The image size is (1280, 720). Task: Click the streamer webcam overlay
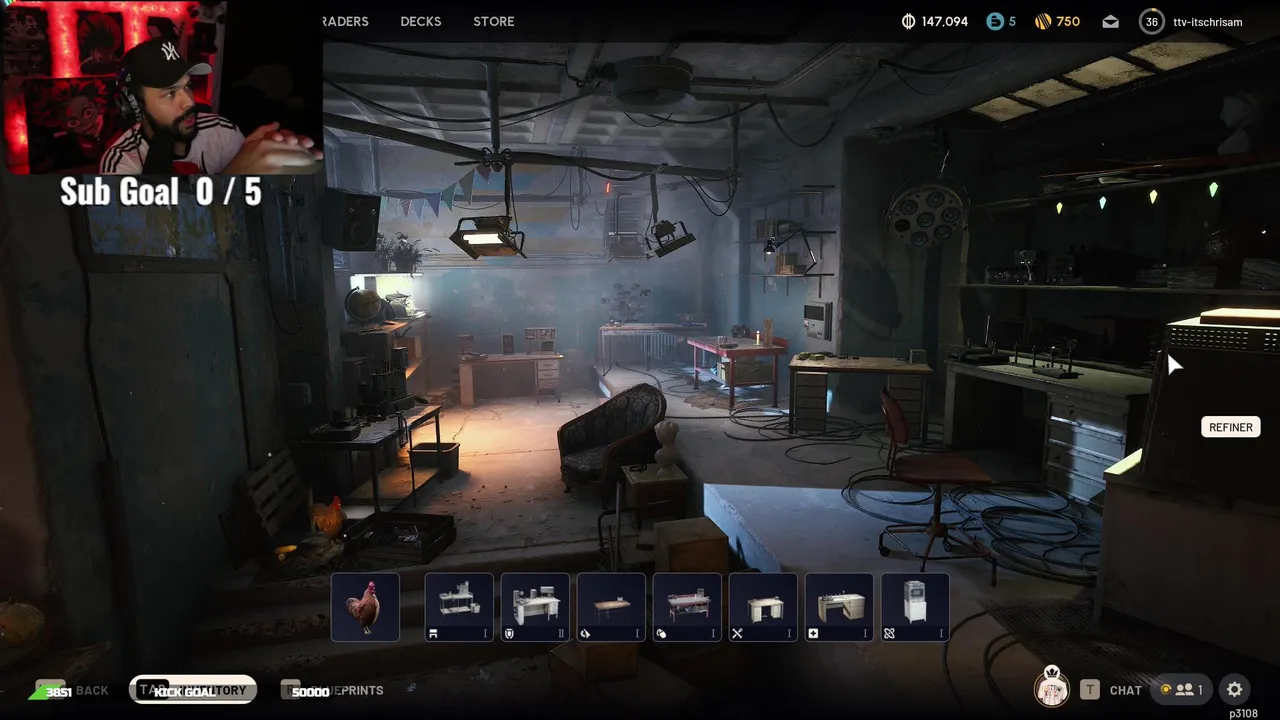pyautogui.click(x=161, y=87)
